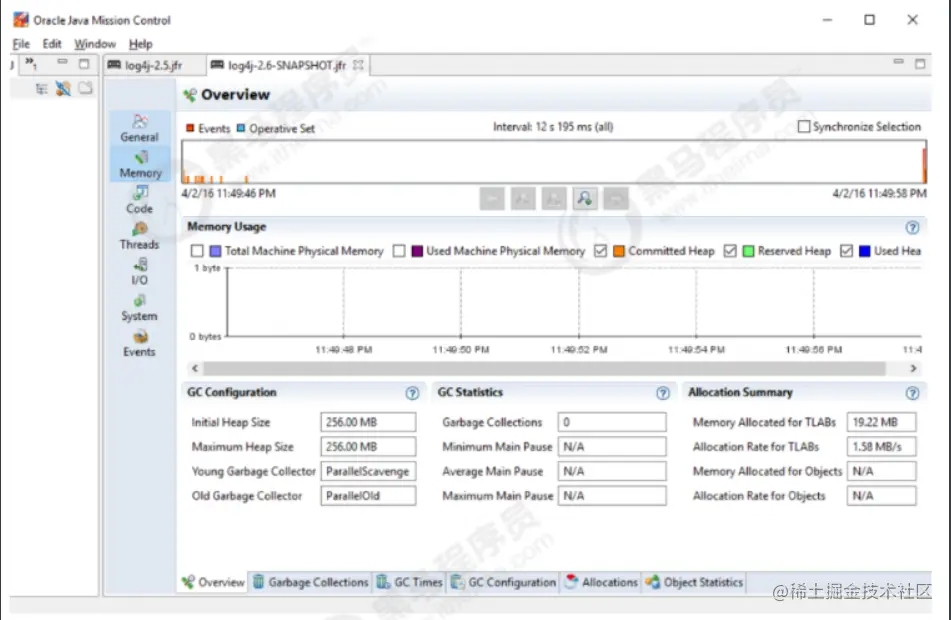This screenshot has width=951, height=620.
Task: Click the last greyed timeline range button
Action: tap(616, 198)
